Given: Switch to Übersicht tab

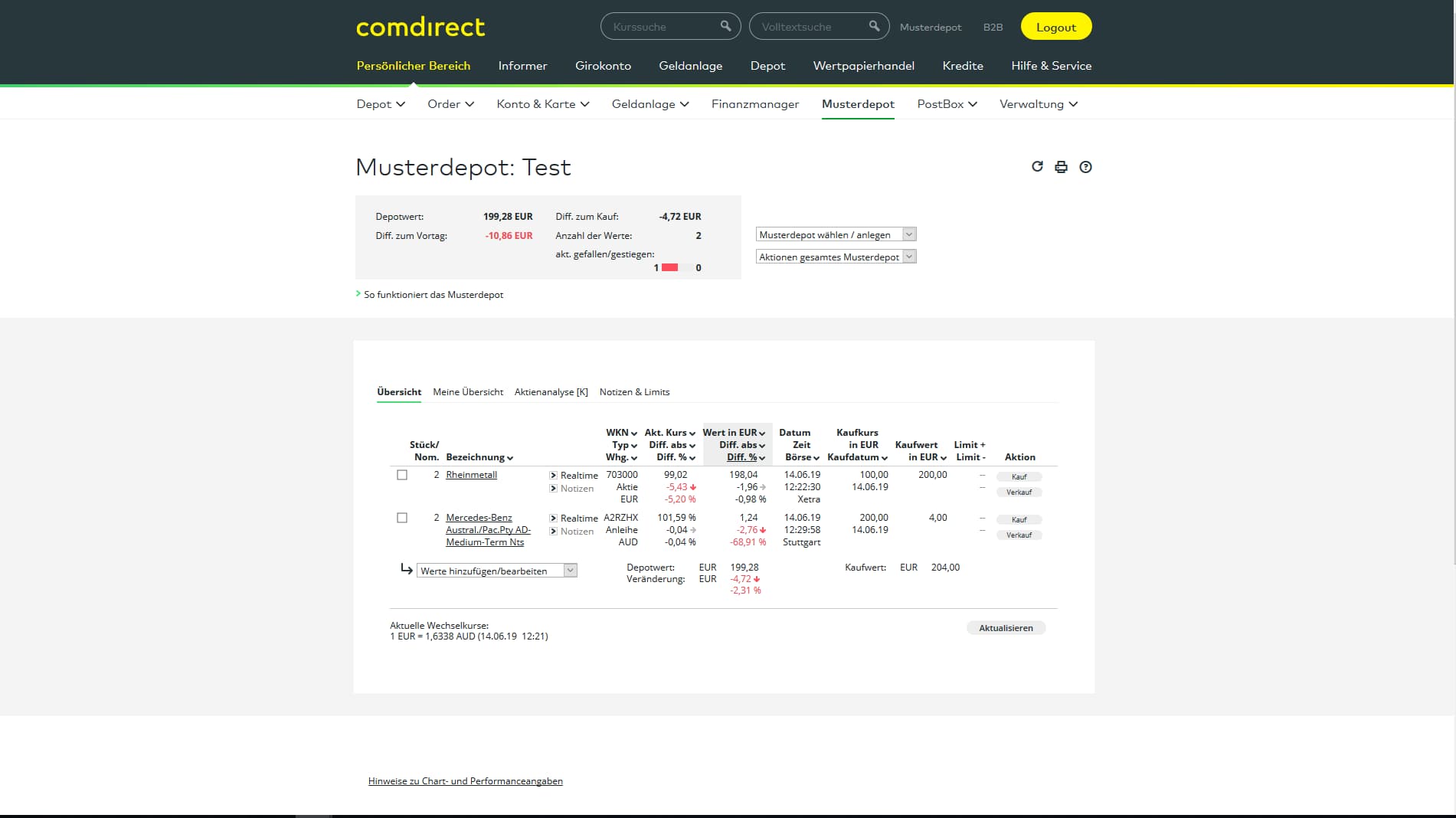Looking at the screenshot, I should coord(399,392).
